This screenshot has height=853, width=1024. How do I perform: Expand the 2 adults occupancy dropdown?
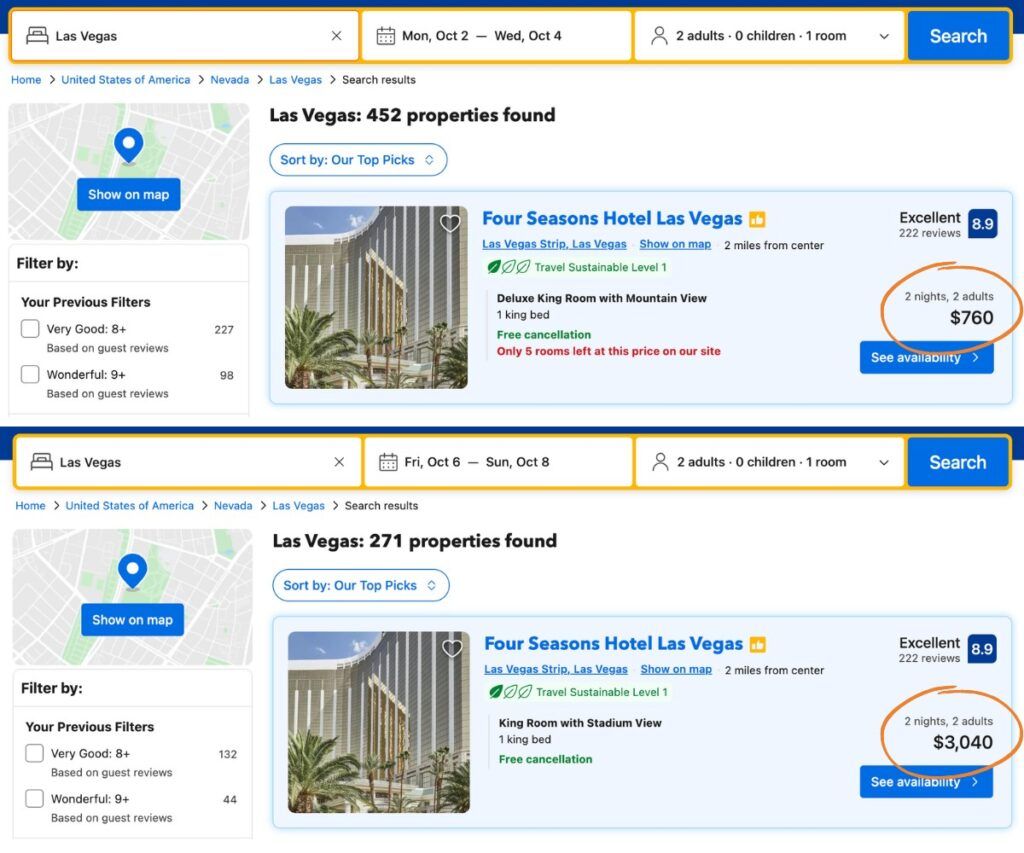[x=882, y=35]
